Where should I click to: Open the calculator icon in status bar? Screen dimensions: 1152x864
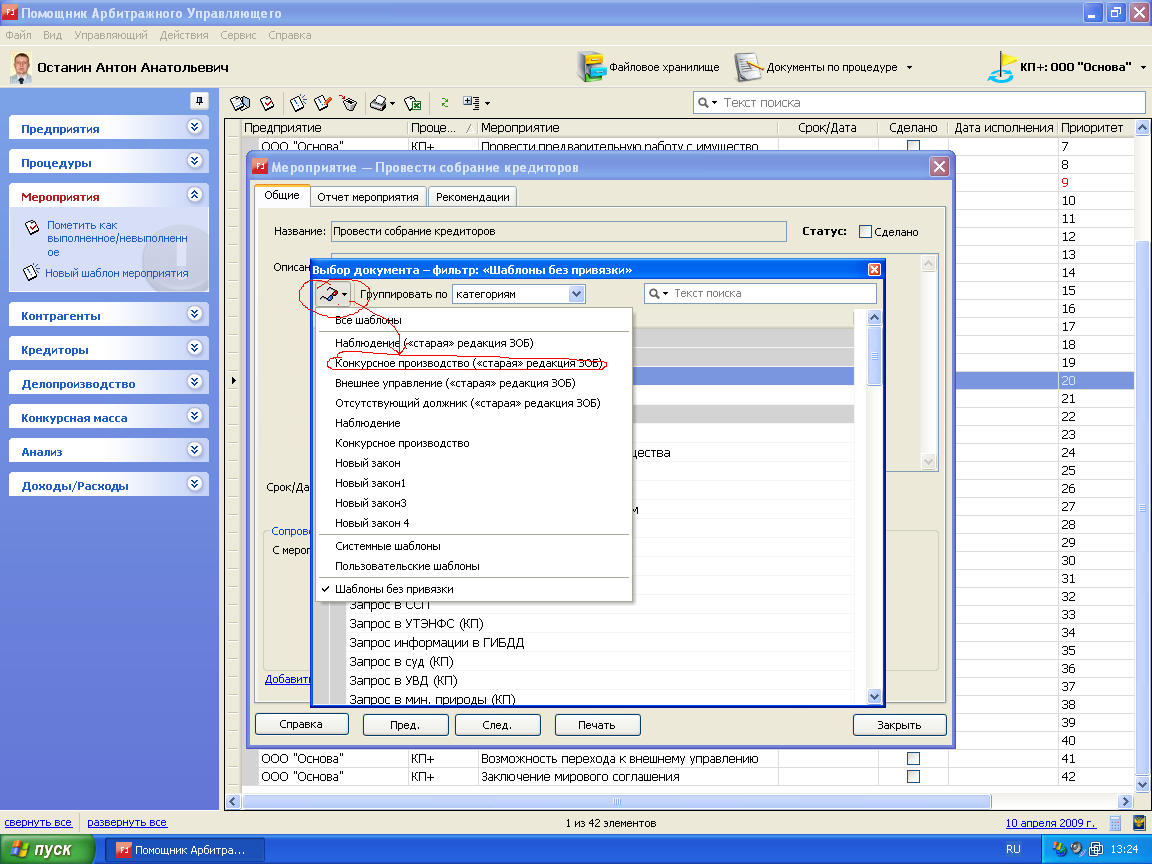point(1115,823)
